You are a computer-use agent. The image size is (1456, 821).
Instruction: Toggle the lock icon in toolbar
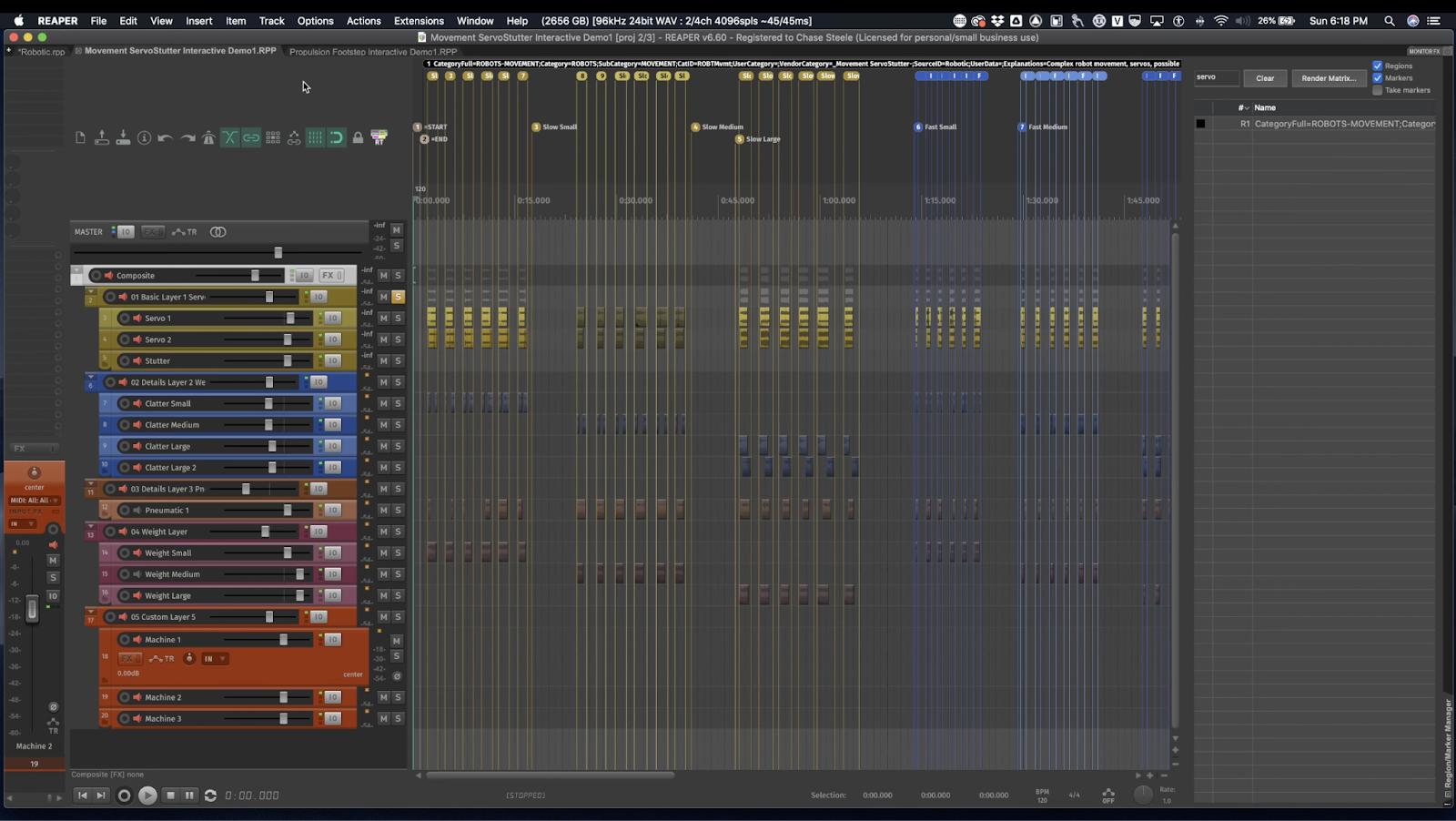(358, 137)
